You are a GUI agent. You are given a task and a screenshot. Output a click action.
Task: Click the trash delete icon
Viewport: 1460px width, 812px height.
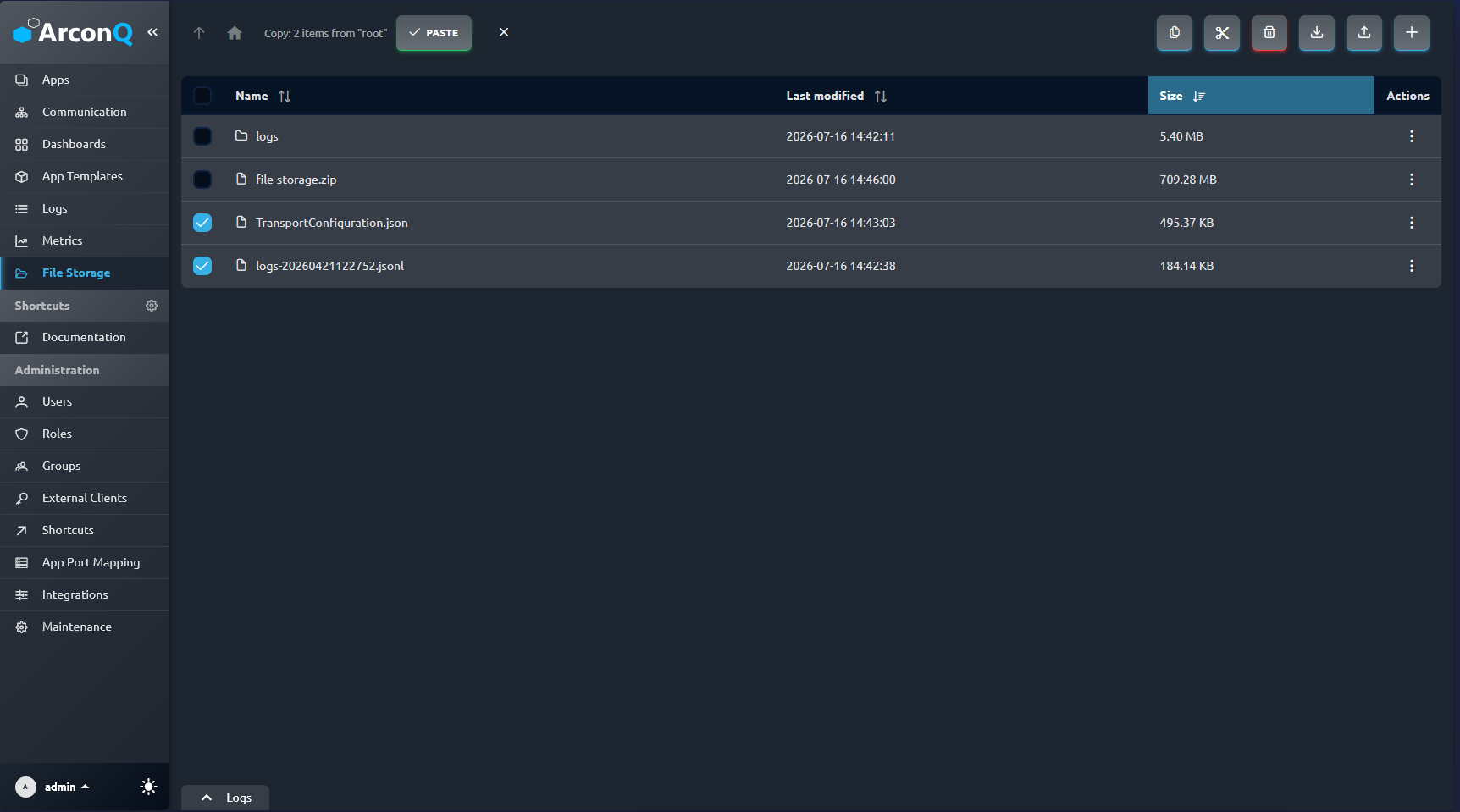1269,33
